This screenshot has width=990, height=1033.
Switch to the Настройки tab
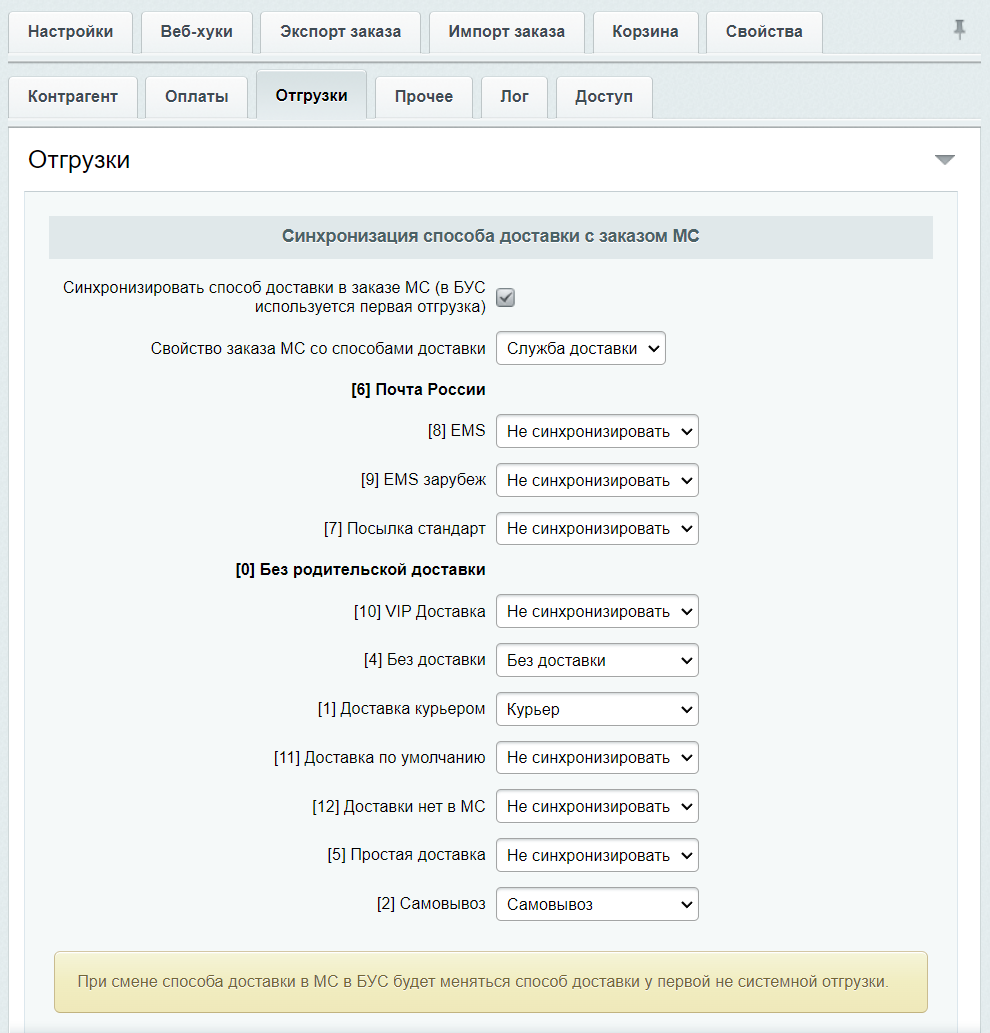tap(70, 32)
